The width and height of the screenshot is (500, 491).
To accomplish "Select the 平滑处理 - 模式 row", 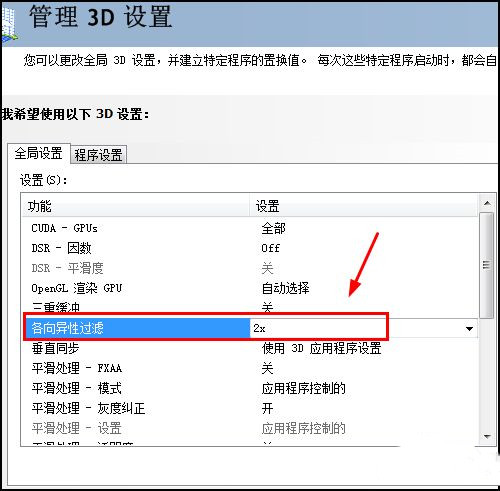I will [250, 388].
